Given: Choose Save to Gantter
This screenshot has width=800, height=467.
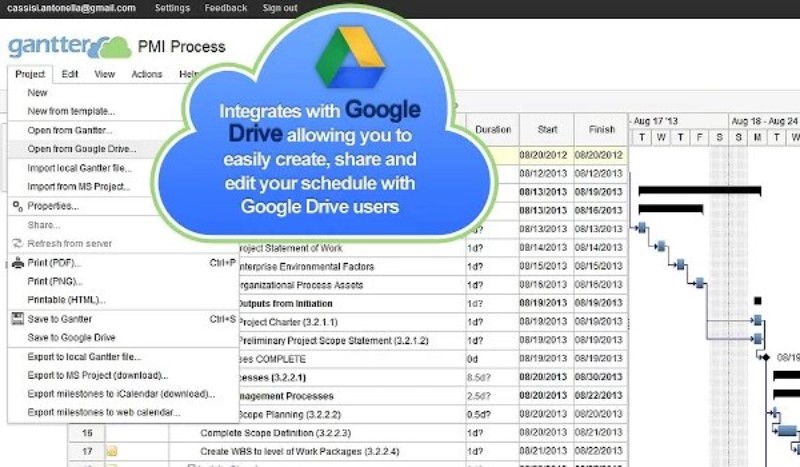Looking at the screenshot, I should click(x=60, y=319).
